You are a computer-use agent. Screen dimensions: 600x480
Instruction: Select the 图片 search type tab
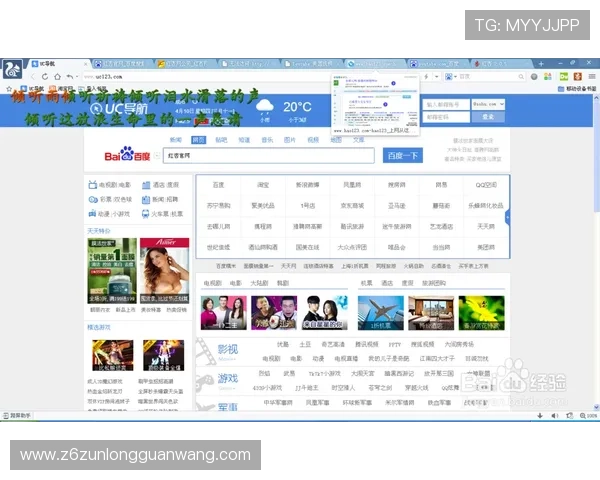290,140
